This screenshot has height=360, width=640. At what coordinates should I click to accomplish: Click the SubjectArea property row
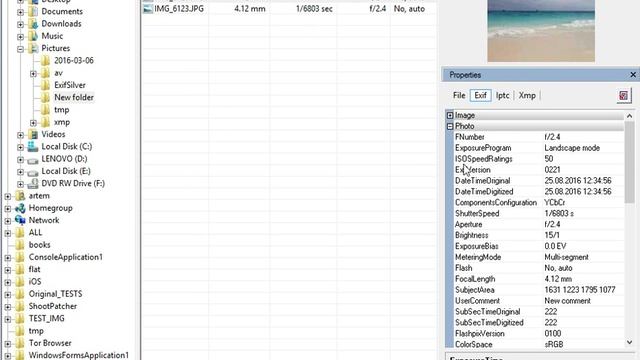click(x=539, y=290)
